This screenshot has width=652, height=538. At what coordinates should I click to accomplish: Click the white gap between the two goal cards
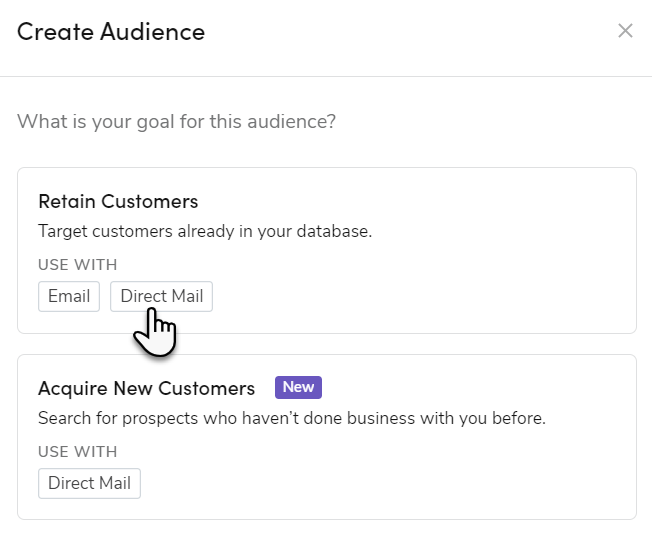(x=326, y=344)
